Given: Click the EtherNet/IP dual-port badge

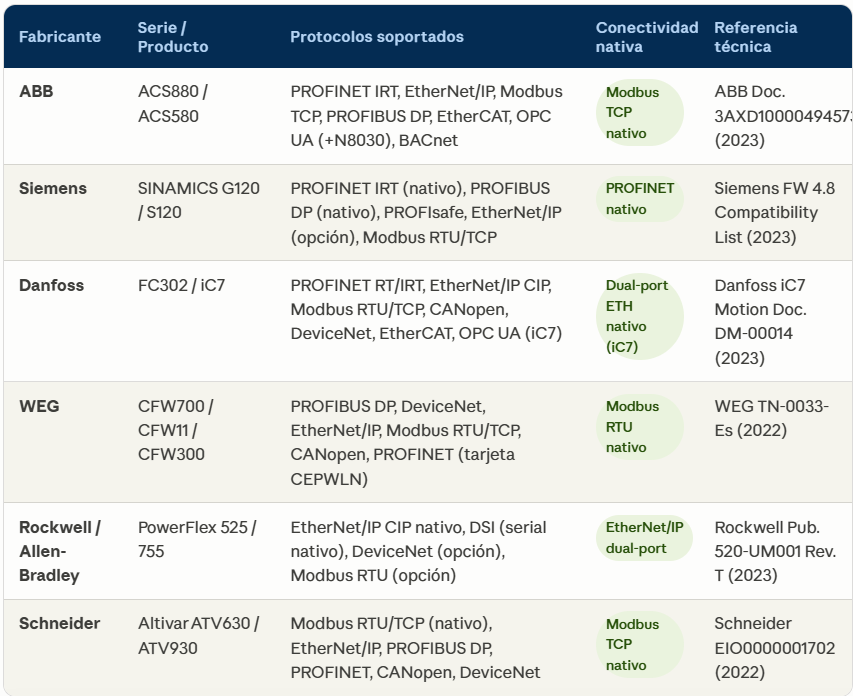Looking at the screenshot, I should pos(644,538).
